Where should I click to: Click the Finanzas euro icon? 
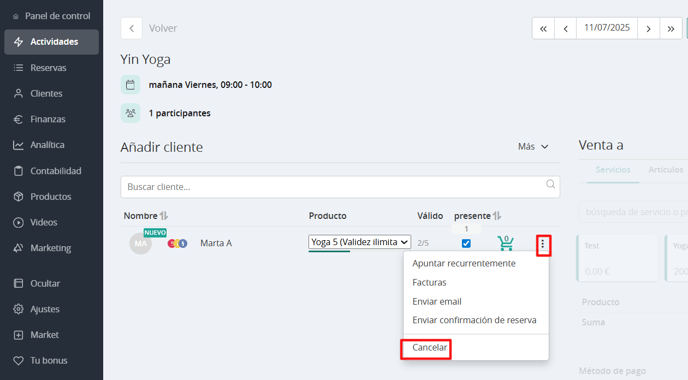point(18,119)
